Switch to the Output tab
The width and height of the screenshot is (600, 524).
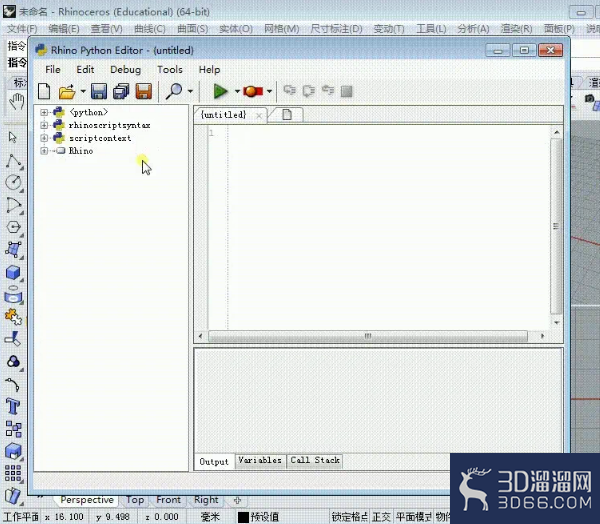(214, 462)
